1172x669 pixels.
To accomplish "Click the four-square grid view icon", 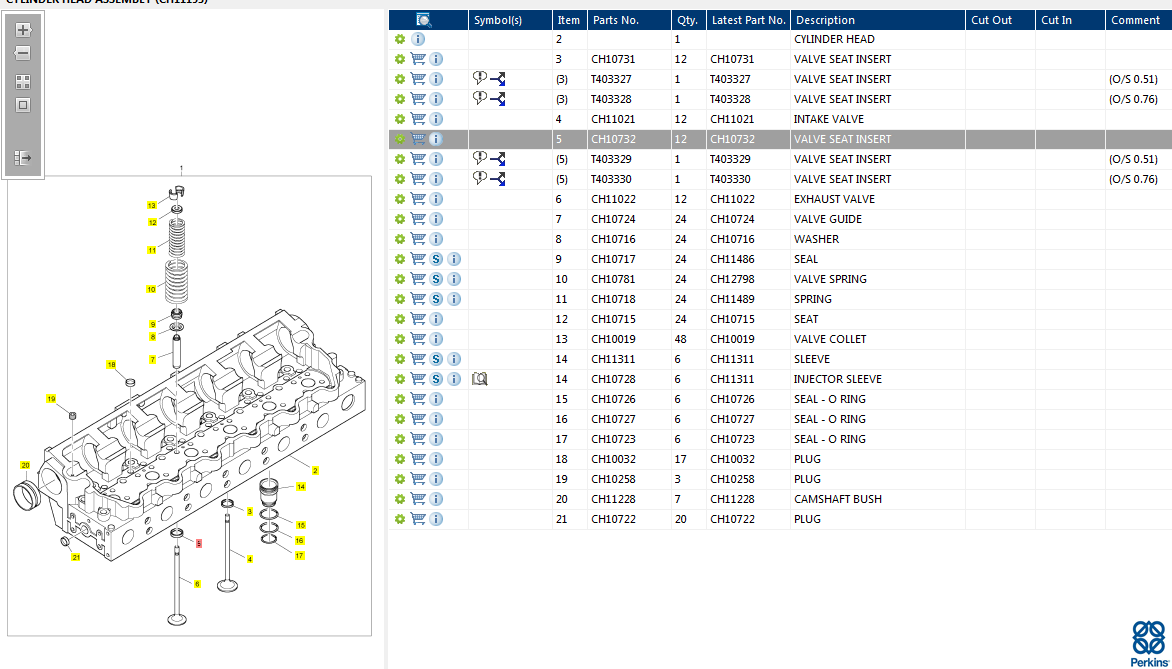I will click(23, 82).
